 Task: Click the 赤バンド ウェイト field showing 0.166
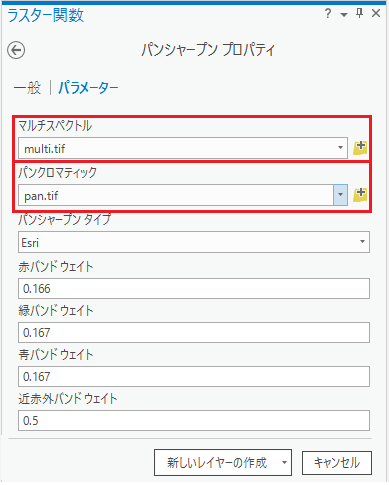(x=194, y=289)
